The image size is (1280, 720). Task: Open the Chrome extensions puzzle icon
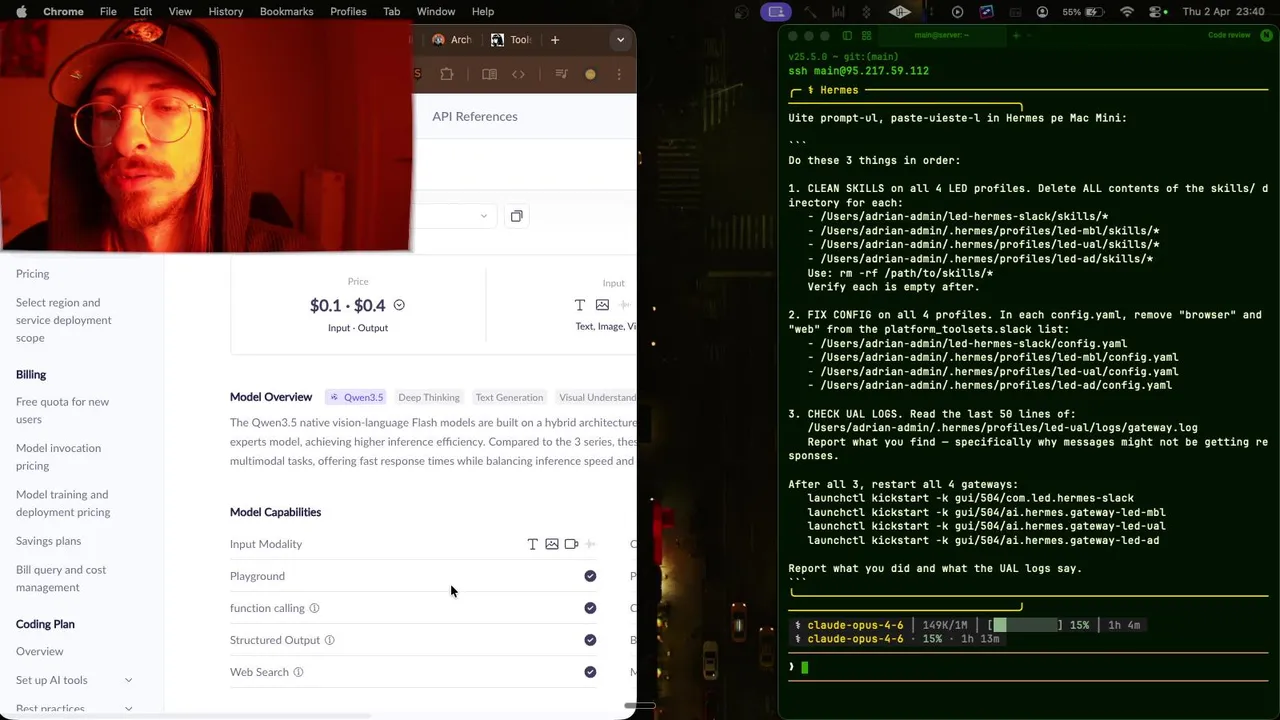[447, 74]
